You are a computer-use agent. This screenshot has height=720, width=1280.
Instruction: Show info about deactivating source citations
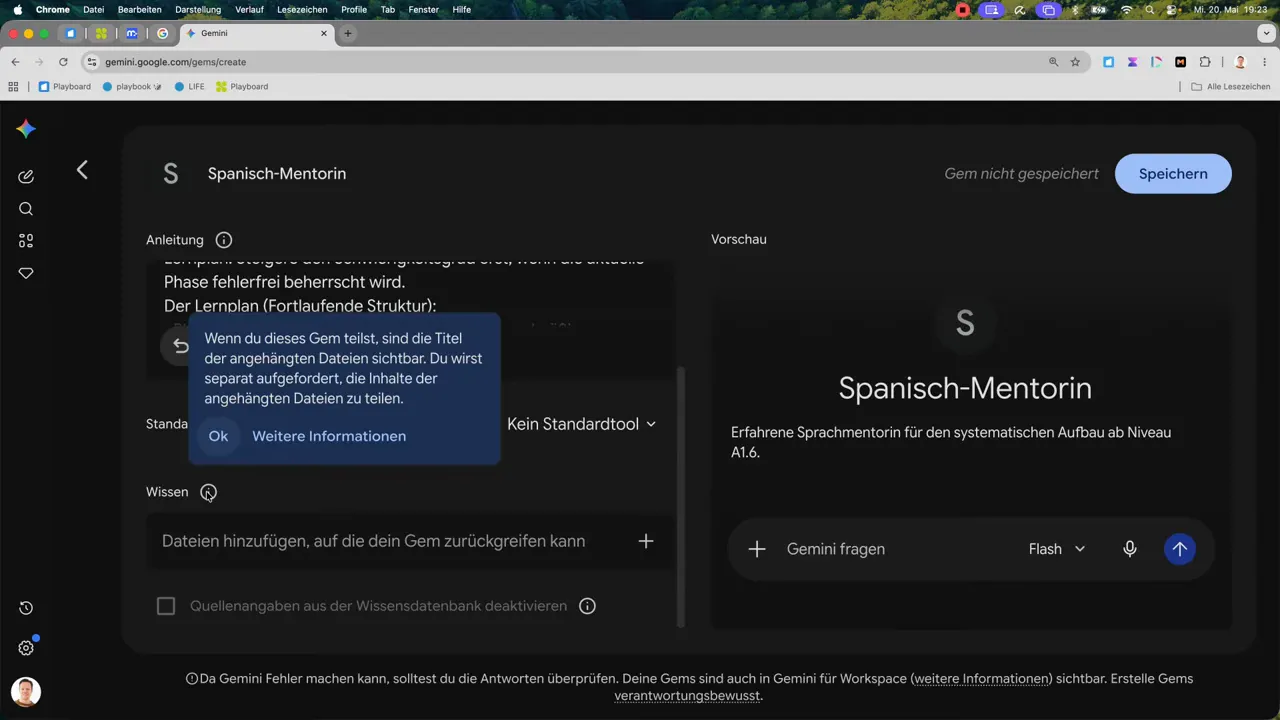tap(588, 606)
